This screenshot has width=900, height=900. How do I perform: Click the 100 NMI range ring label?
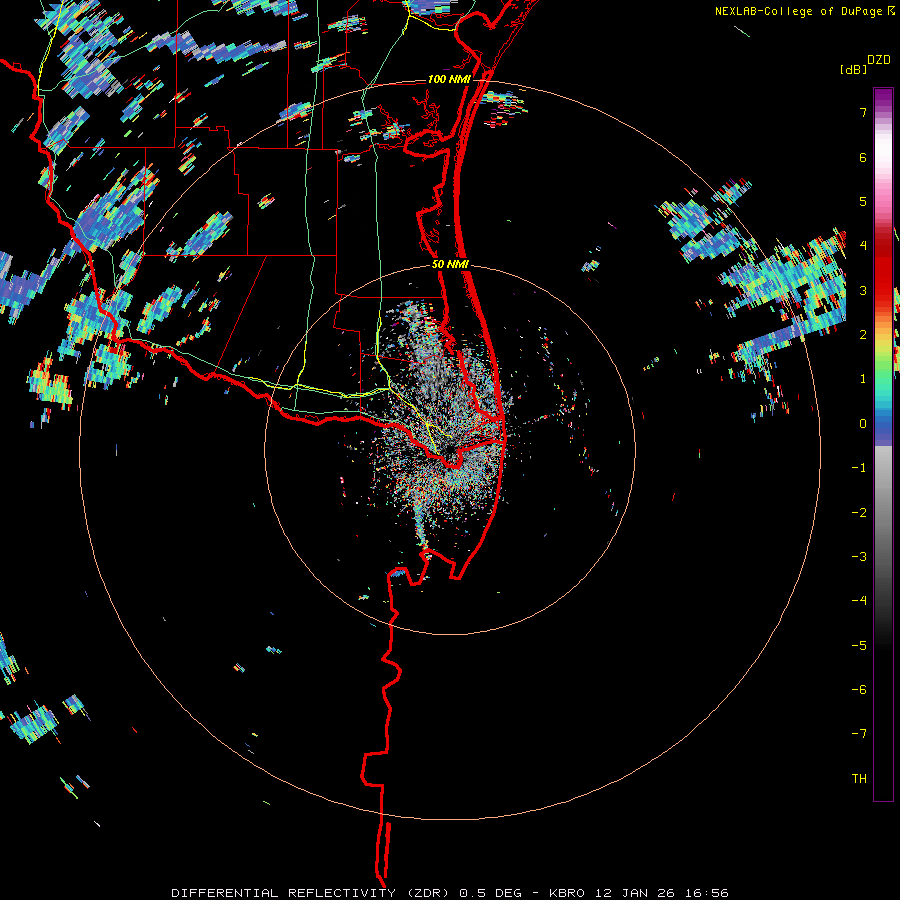[x=449, y=79]
